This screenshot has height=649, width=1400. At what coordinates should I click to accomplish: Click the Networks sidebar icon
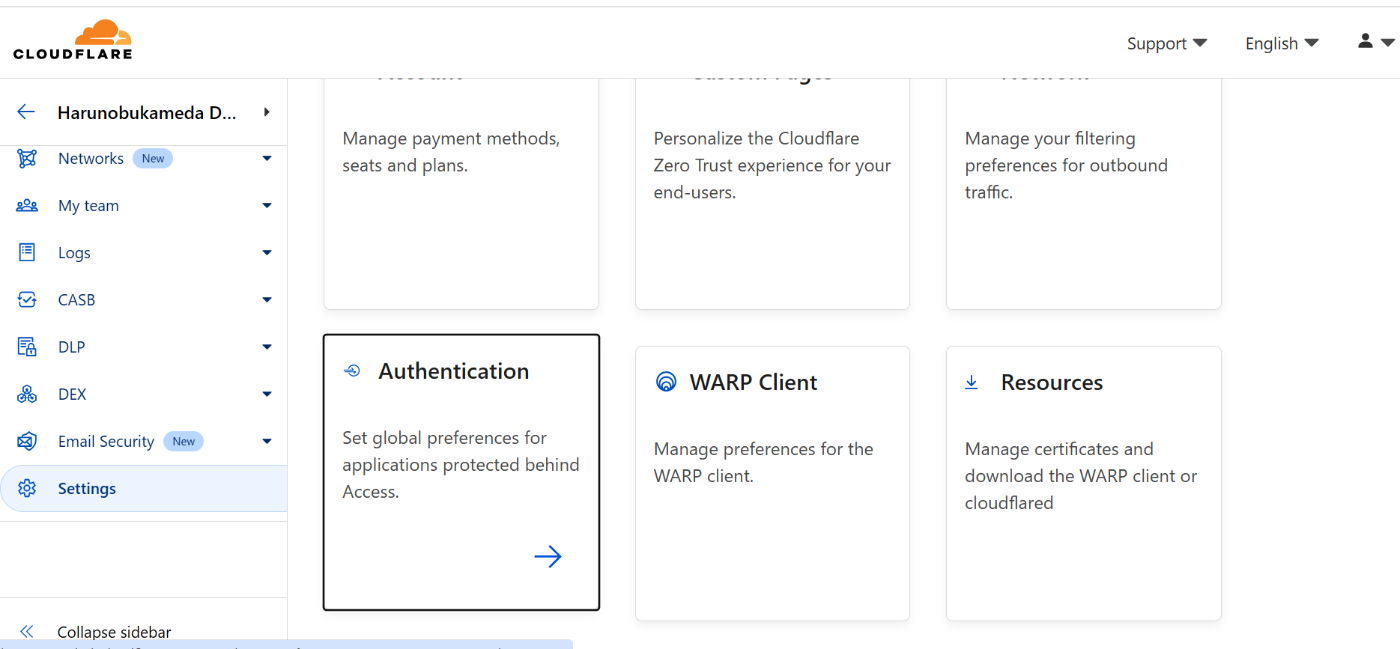[x=27, y=158]
